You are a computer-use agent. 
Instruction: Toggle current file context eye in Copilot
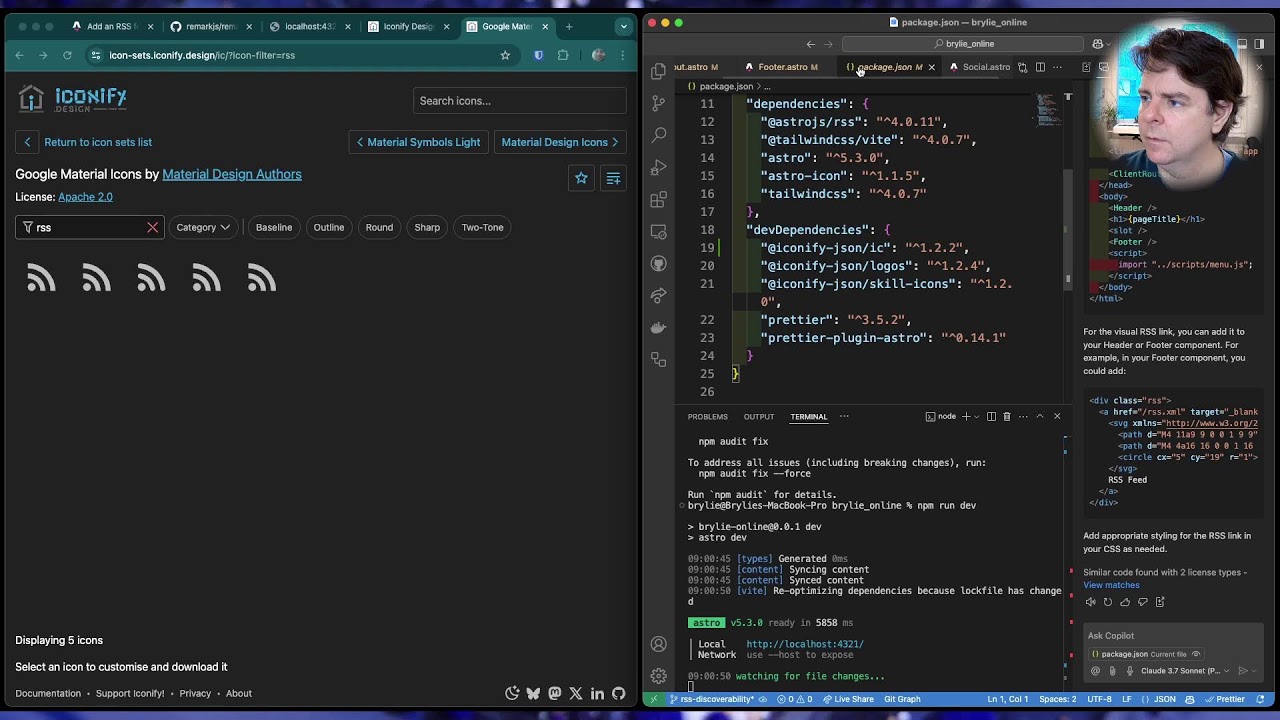pos(1196,654)
